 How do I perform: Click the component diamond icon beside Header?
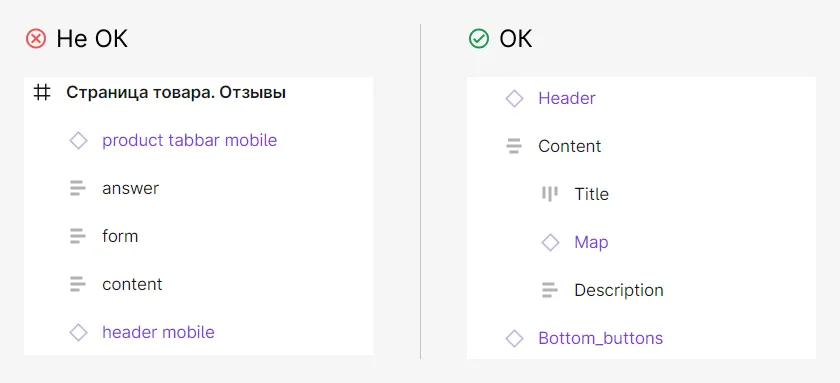(514, 99)
